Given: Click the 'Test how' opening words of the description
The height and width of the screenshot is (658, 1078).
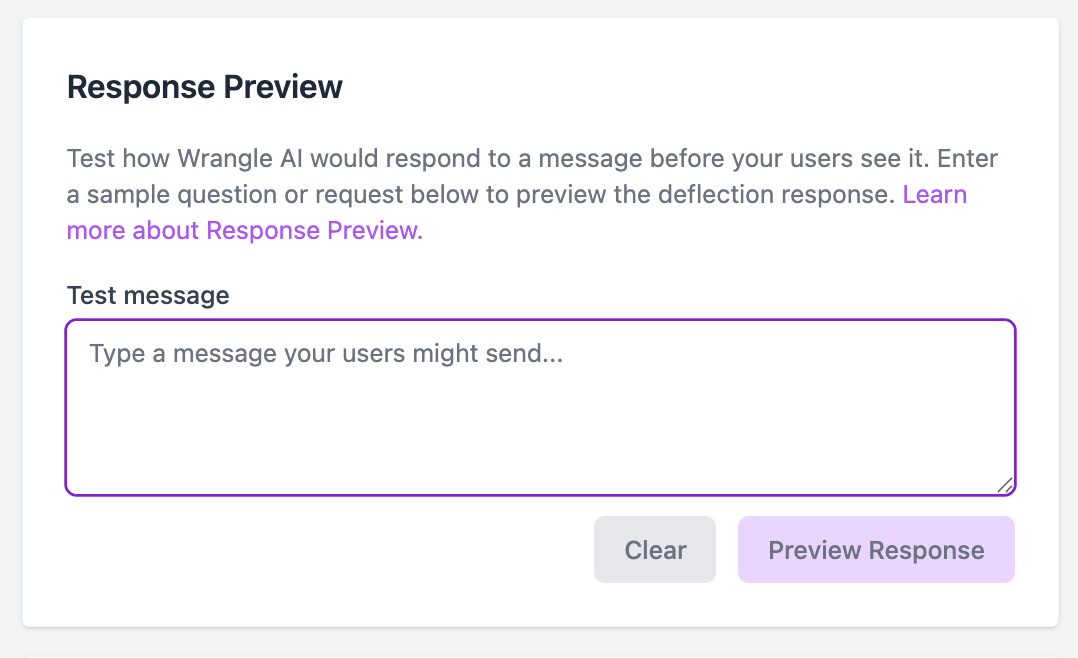Looking at the screenshot, I should 118,159.
